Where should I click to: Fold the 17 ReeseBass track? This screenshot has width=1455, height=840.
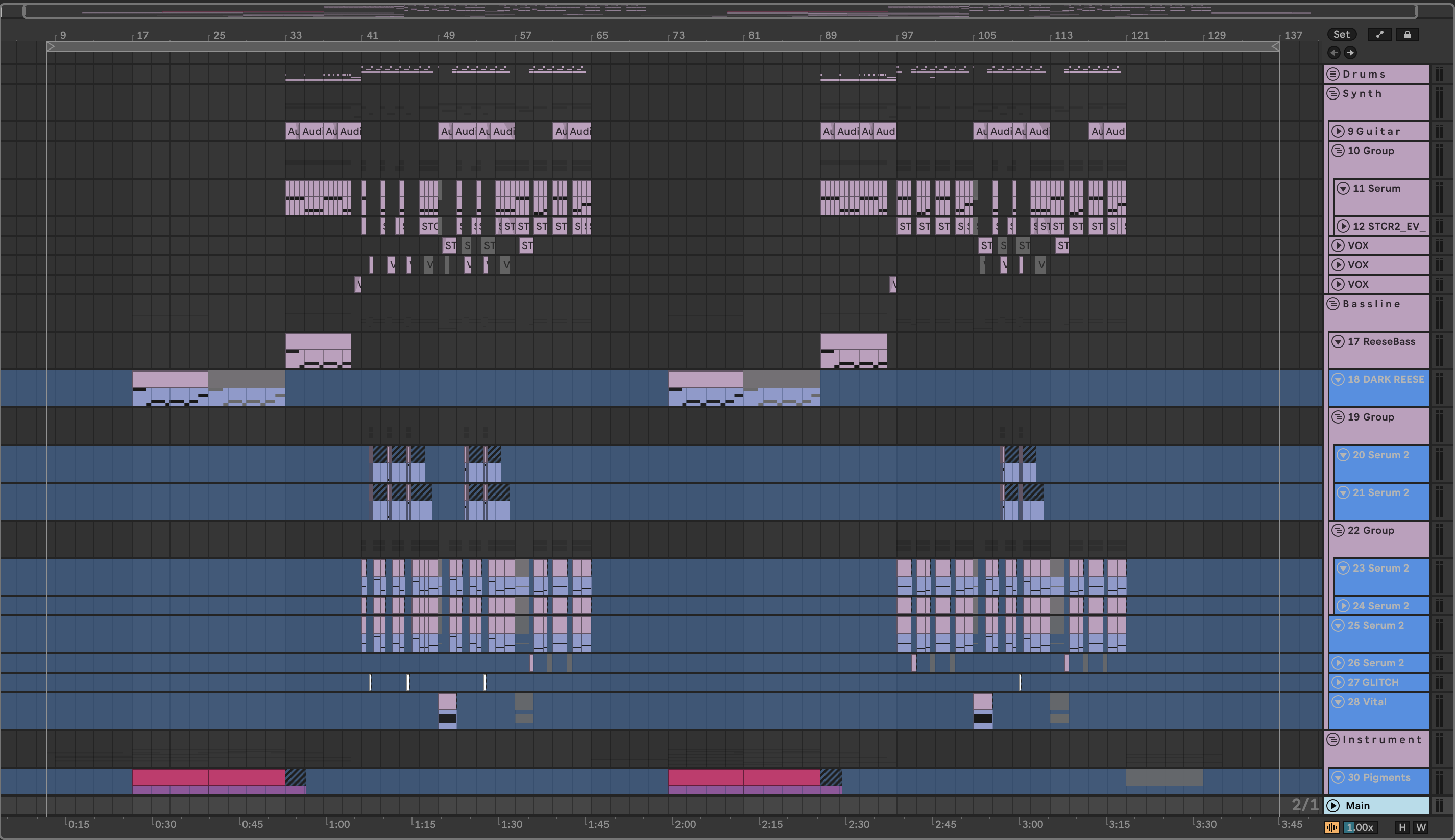pos(1338,341)
